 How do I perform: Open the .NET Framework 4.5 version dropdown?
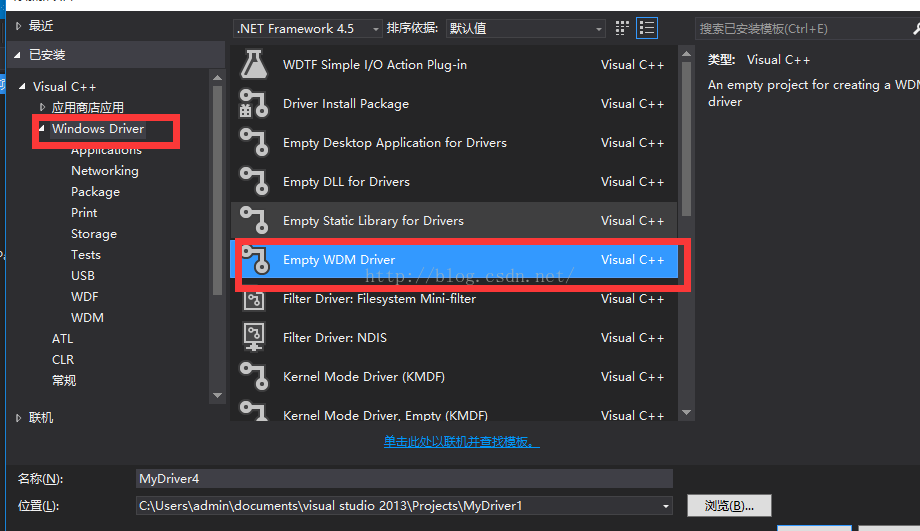(307, 28)
